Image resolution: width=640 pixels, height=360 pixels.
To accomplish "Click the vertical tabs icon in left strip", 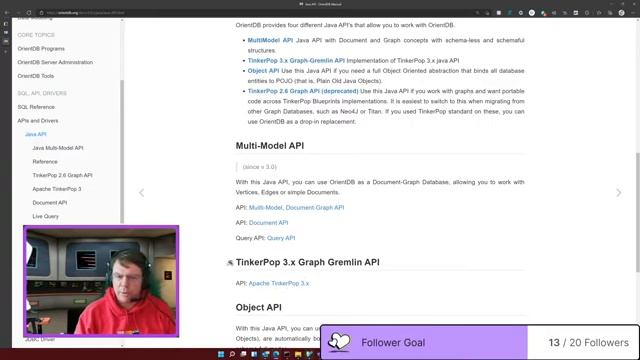I will click(6, 24).
